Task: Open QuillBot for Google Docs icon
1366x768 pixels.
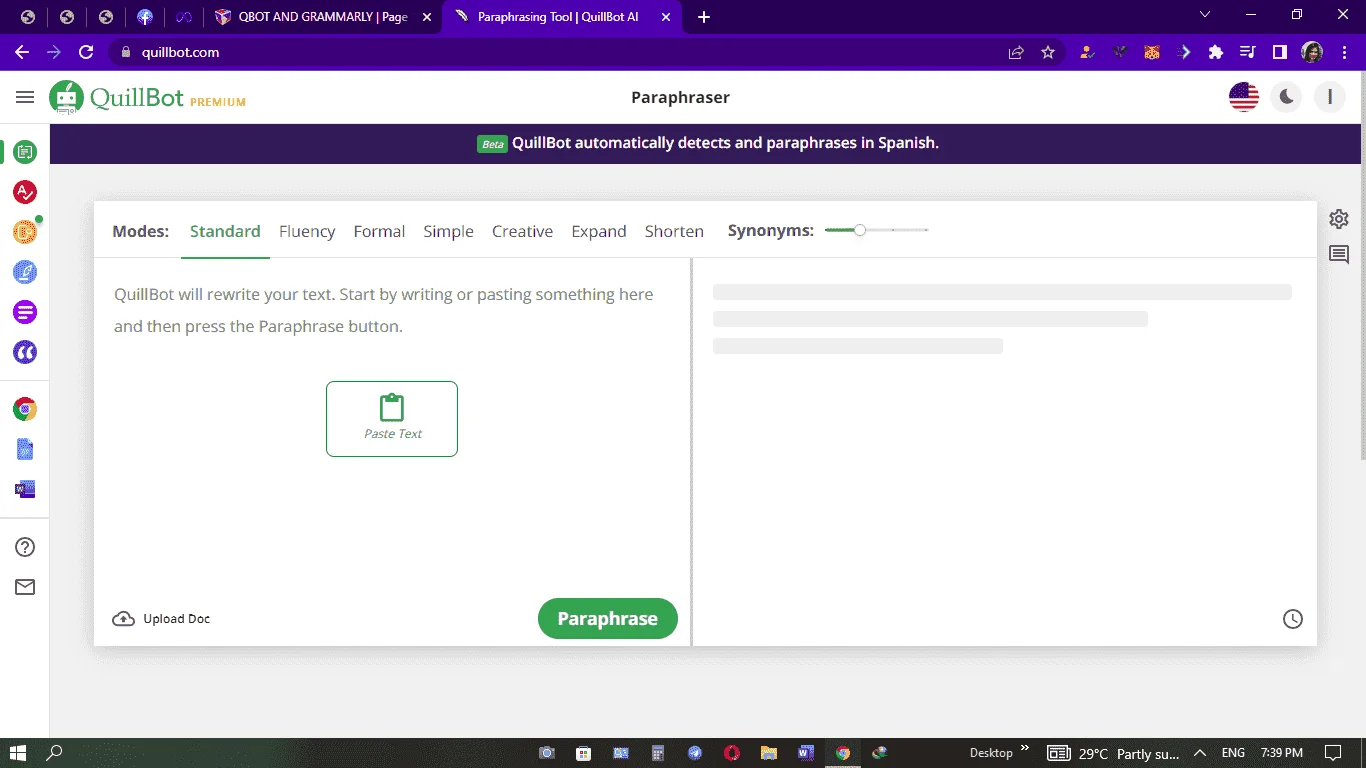Action: click(25, 449)
